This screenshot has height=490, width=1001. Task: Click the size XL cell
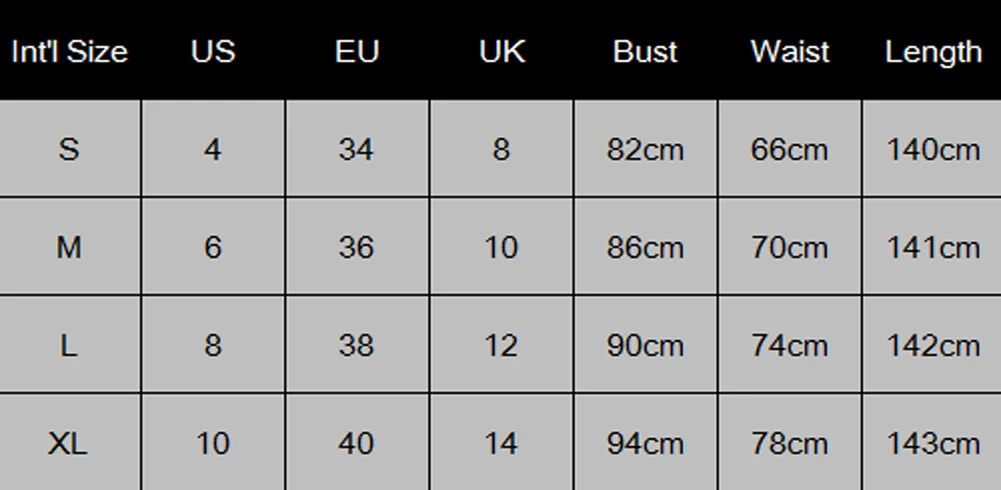pos(70,442)
